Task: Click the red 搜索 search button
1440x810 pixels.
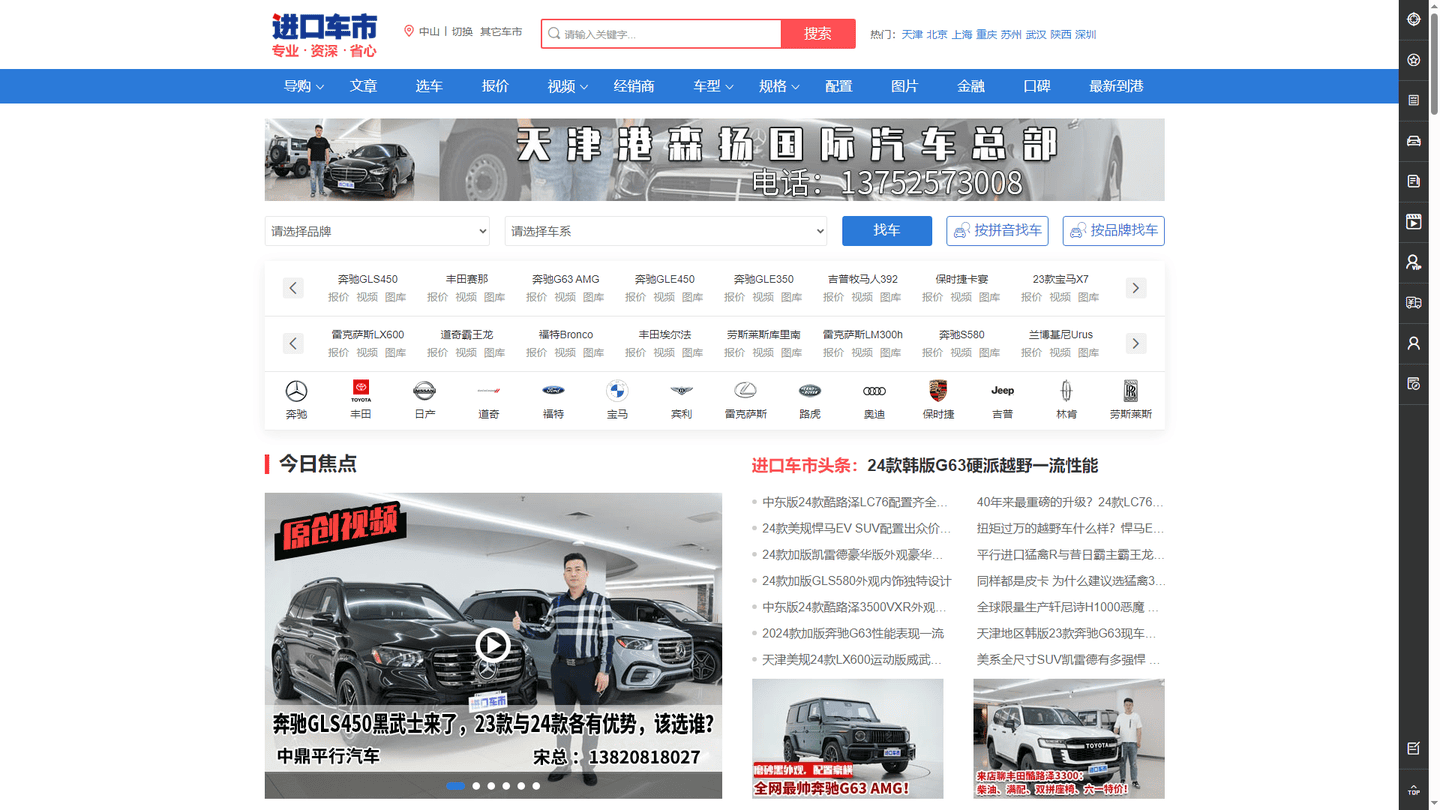Action: click(818, 34)
